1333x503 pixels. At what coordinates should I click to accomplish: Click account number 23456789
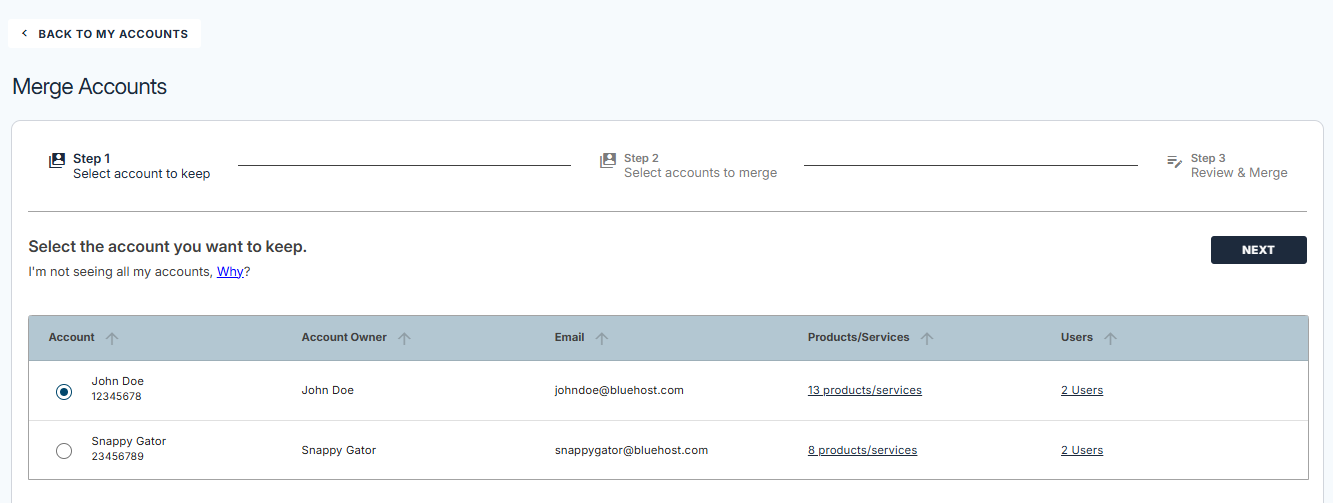tap(117, 457)
